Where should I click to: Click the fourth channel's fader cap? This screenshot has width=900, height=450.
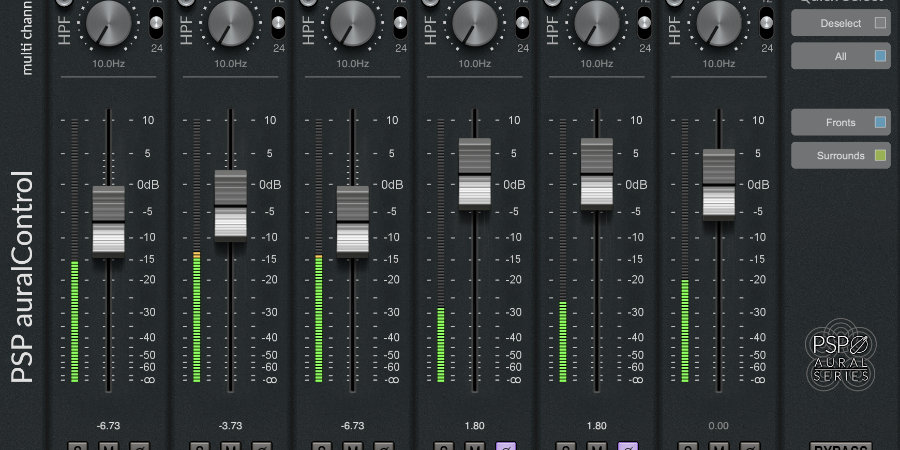pyautogui.click(x=475, y=173)
